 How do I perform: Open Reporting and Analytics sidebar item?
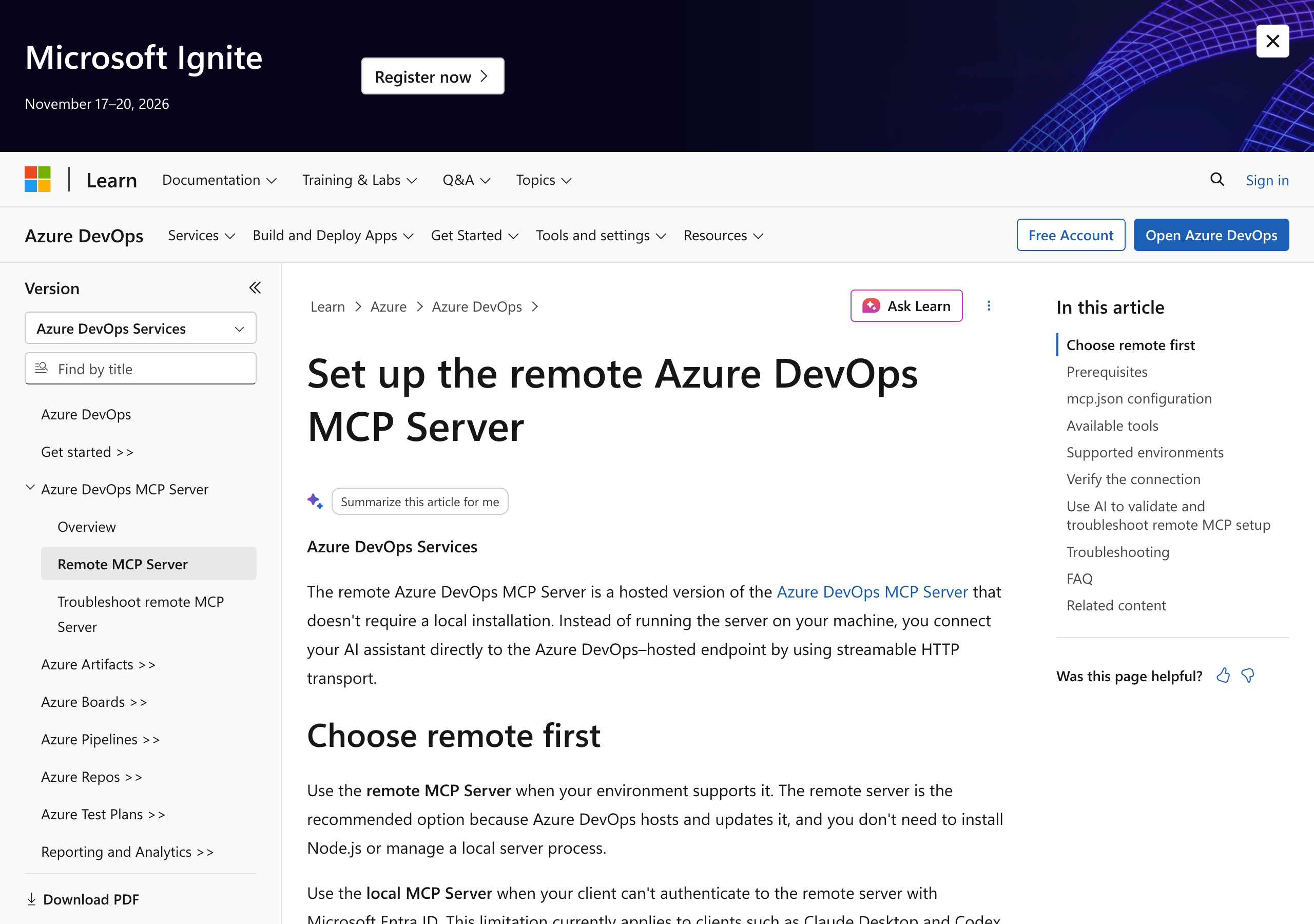127,851
